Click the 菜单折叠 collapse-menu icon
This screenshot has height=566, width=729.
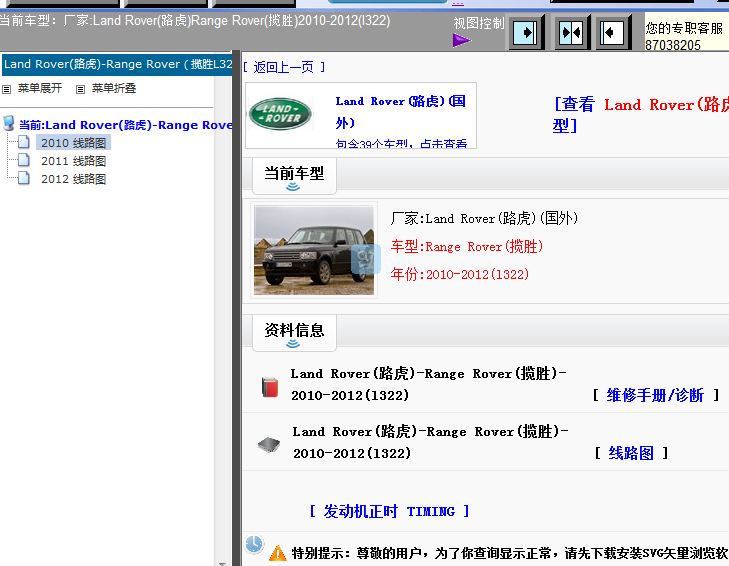pos(80,89)
